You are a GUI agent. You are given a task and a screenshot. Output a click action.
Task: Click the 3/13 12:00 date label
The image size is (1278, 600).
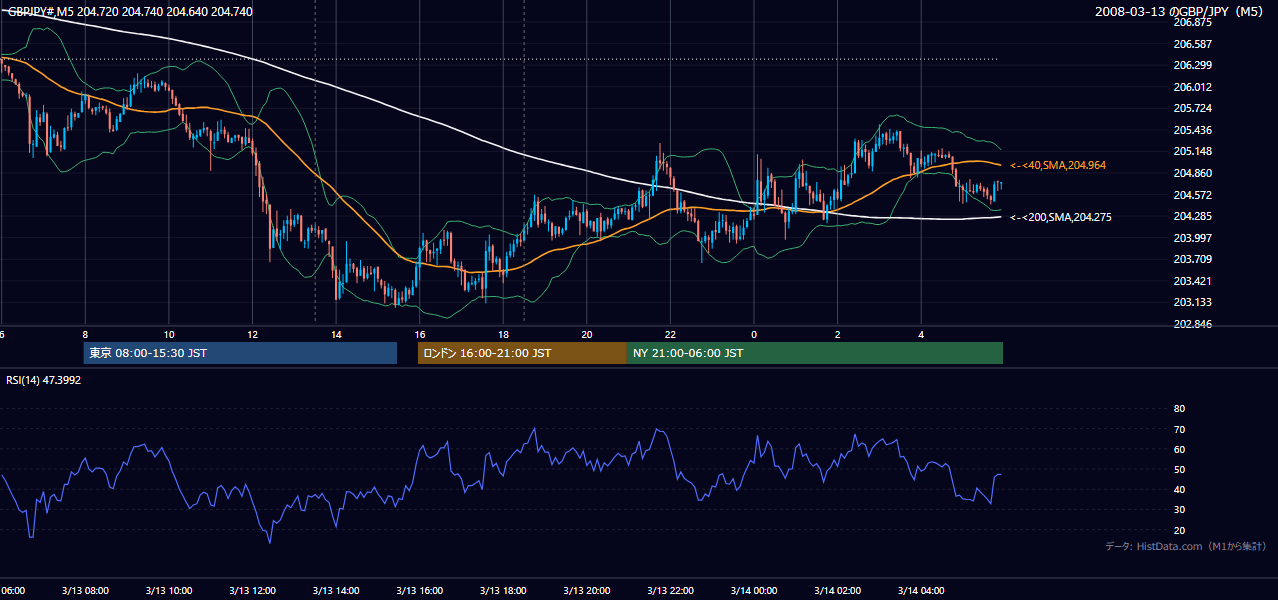click(252, 591)
